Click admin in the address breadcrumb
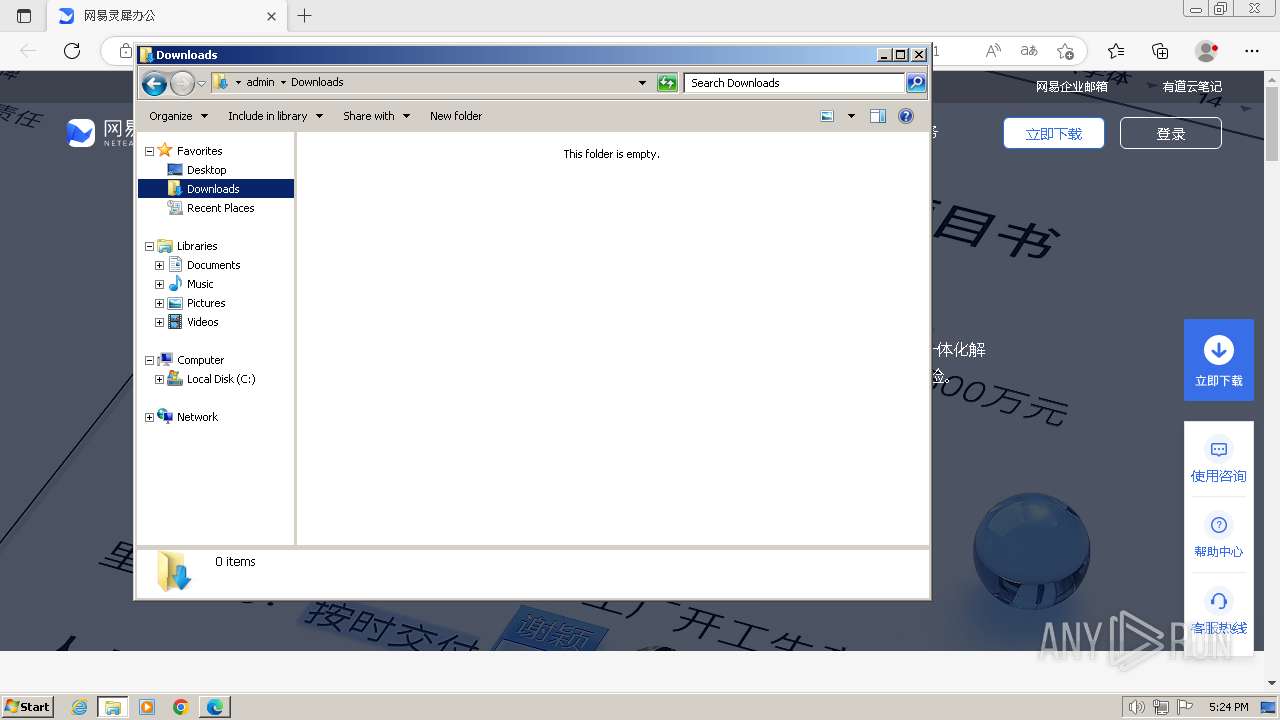1280x720 pixels. pyautogui.click(x=260, y=82)
